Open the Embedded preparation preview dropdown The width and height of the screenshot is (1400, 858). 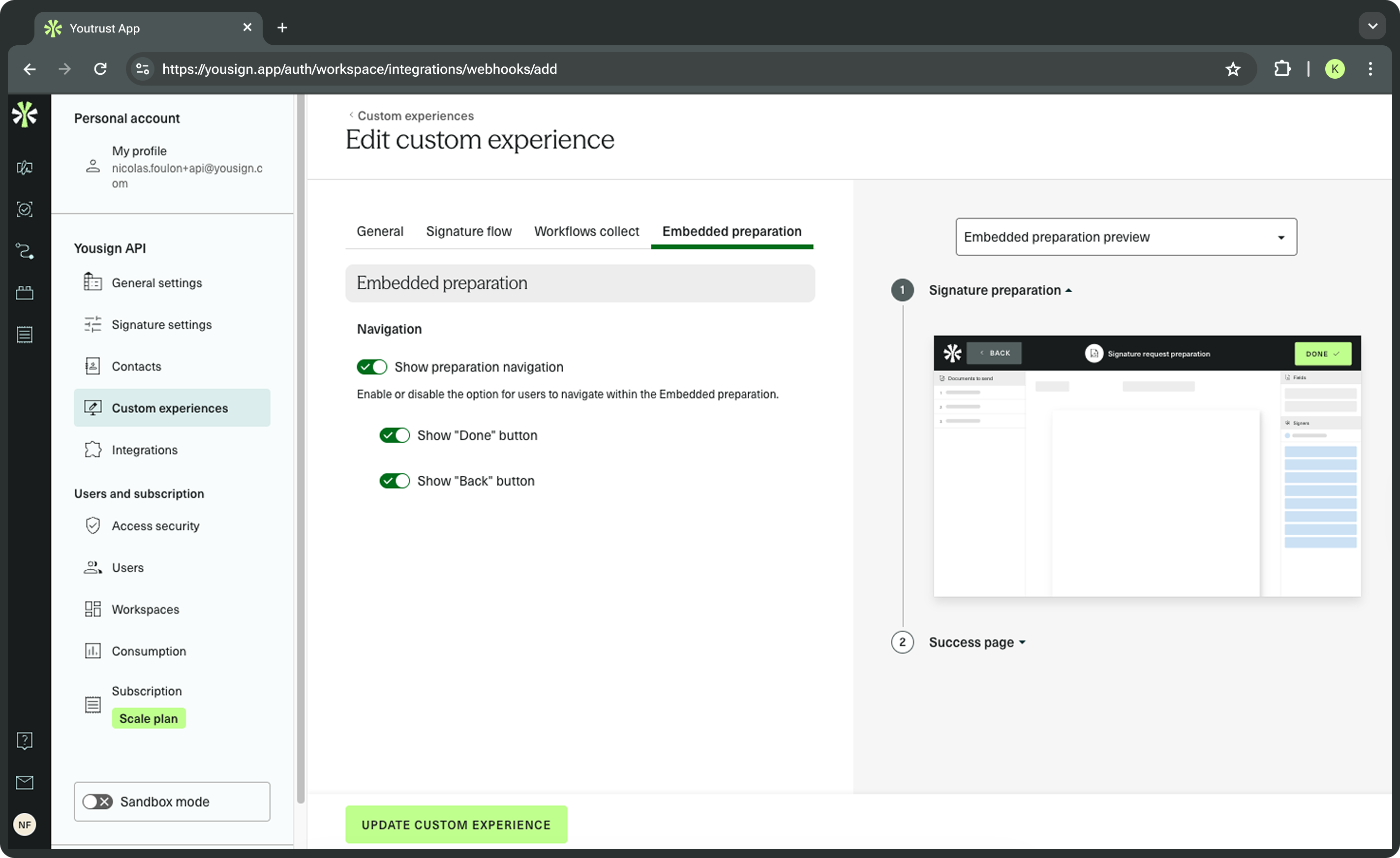pyautogui.click(x=1126, y=237)
